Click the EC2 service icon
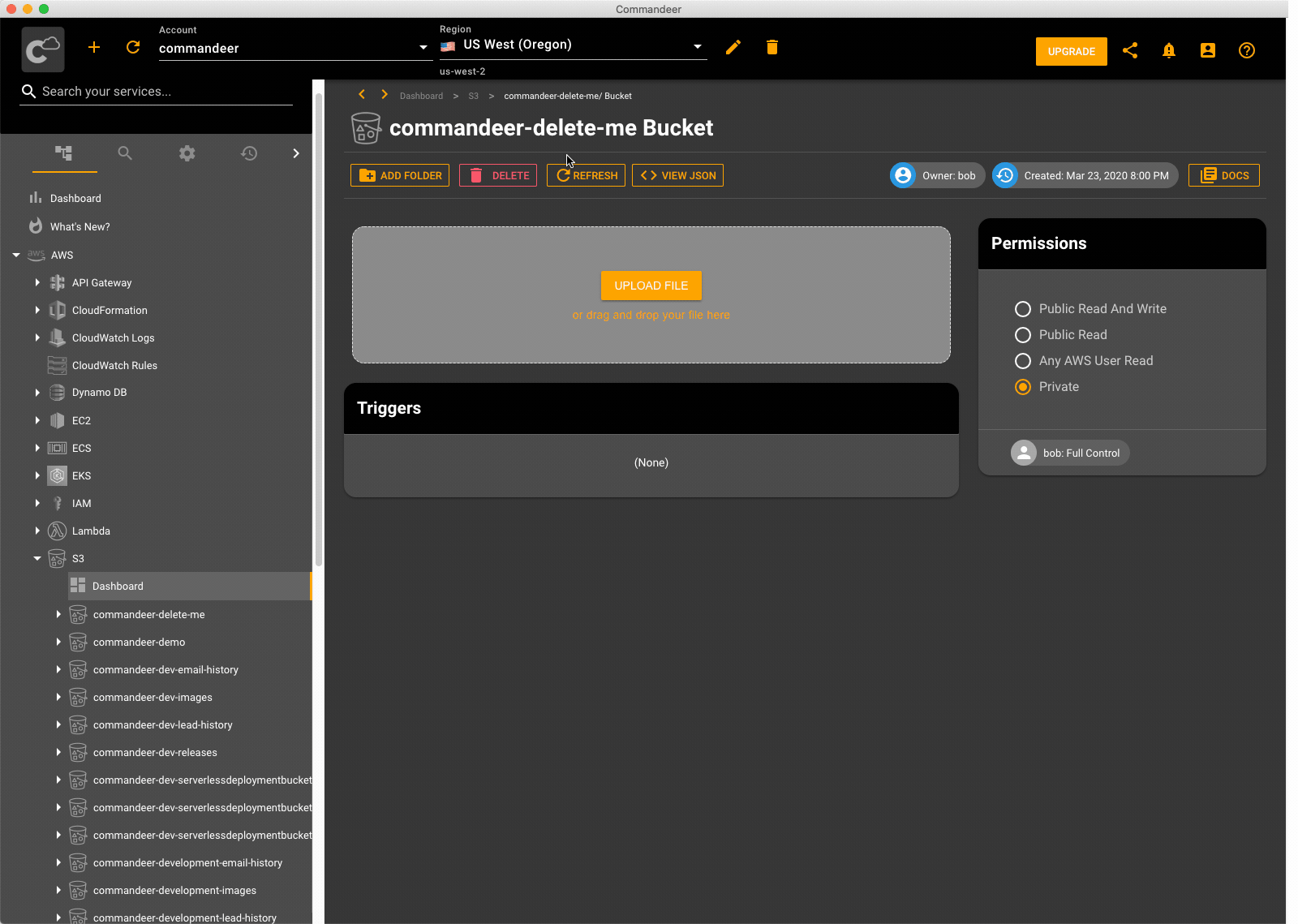Image resolution: width=1298 pixels, height=924 pixels. (x=57, y=420)
